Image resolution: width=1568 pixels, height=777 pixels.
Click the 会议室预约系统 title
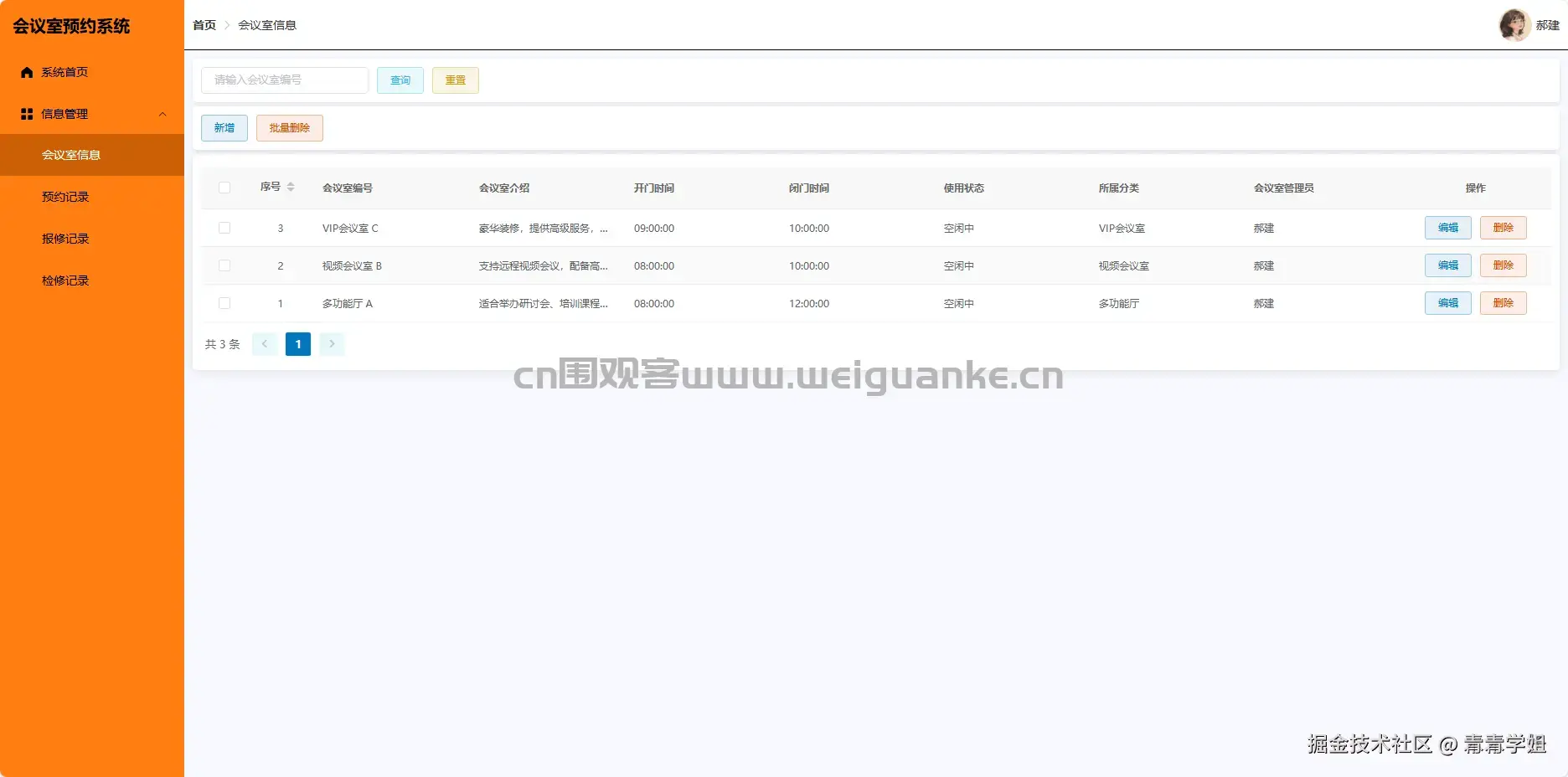(71, 26)
